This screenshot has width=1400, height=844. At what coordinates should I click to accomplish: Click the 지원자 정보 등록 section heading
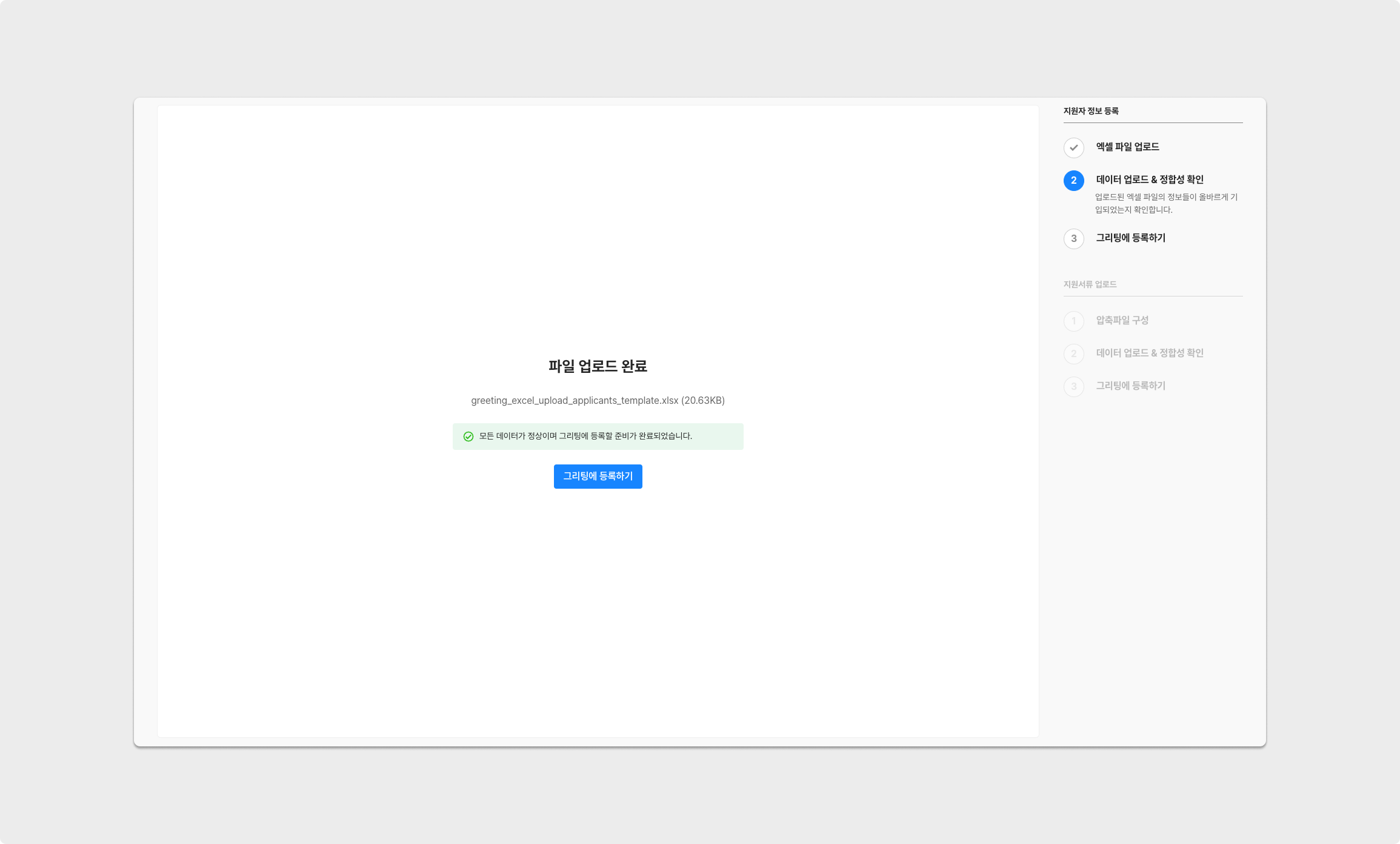[1091, 111]
